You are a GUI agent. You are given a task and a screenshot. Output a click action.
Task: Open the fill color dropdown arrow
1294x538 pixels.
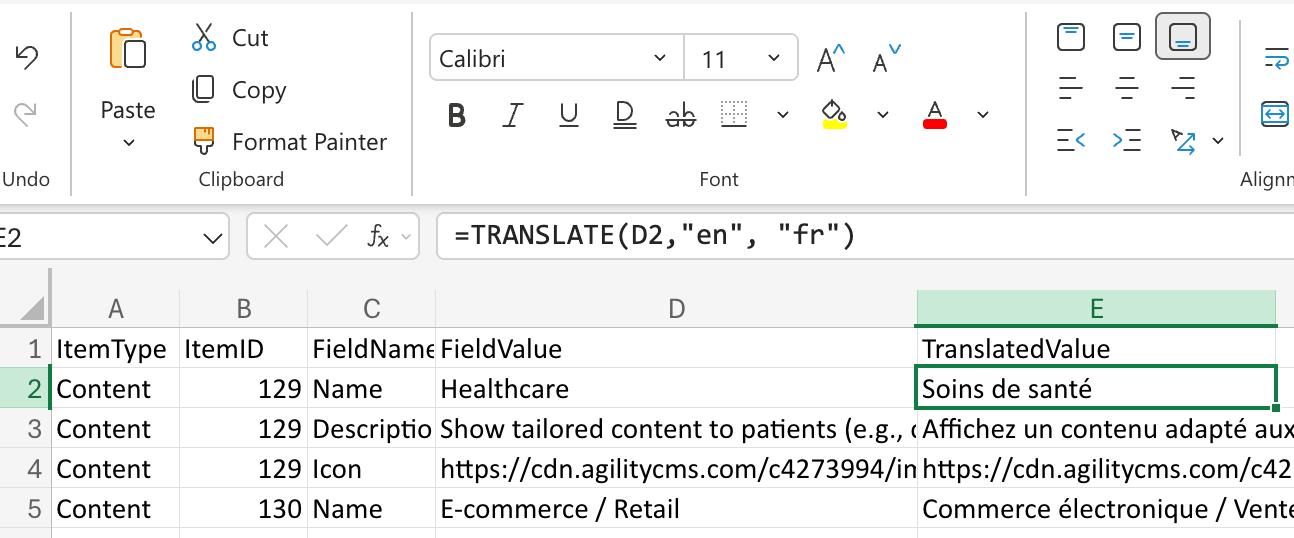(883, 115)
